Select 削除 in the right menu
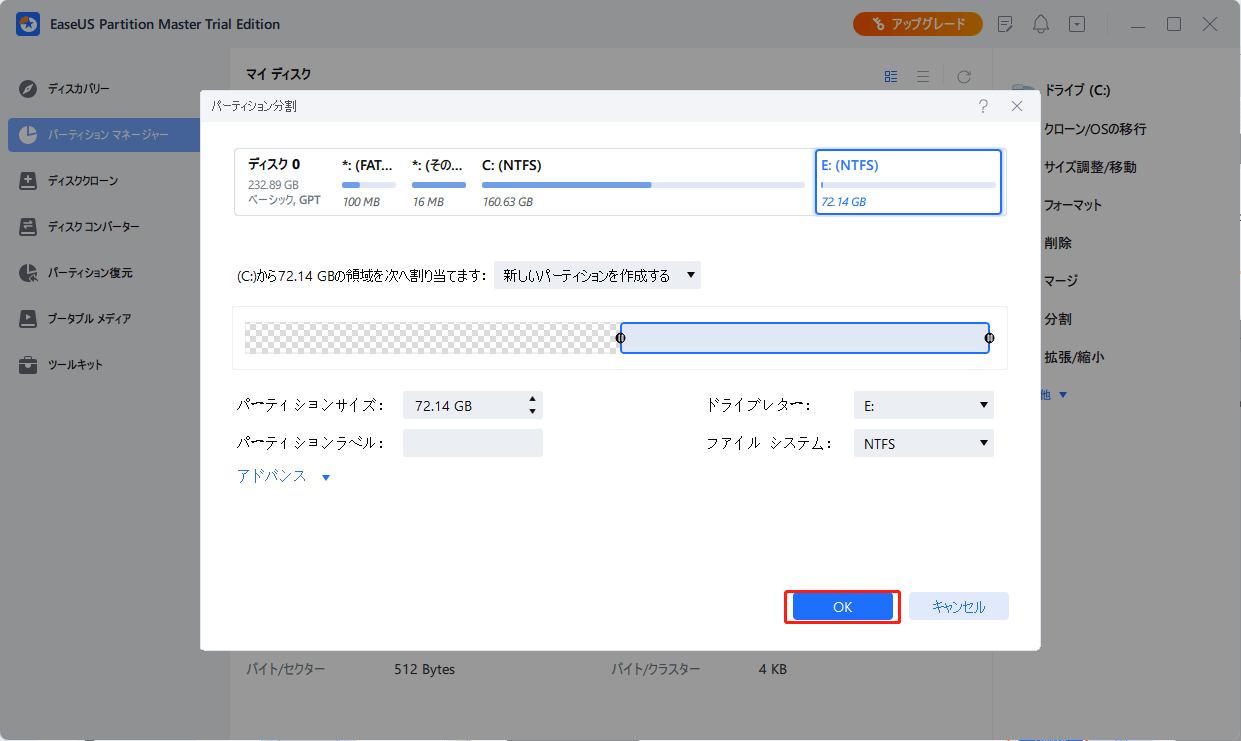The image size is (1241, 741). (x=1058, y=242)
